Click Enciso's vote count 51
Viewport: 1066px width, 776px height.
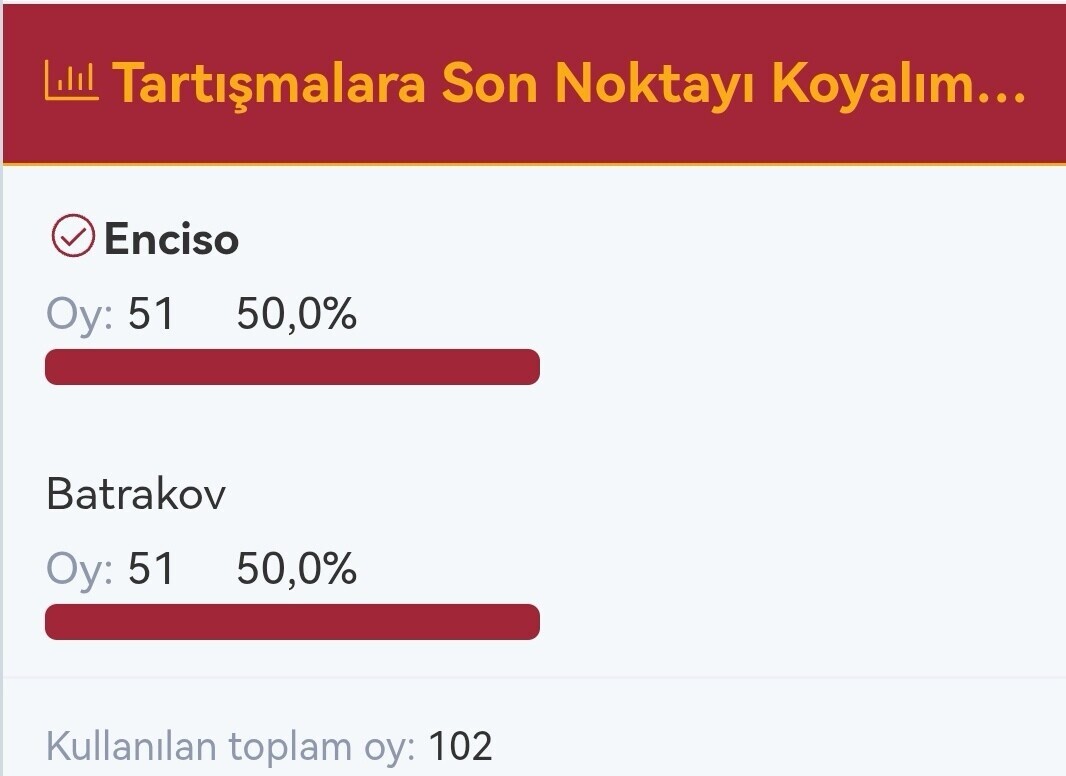point(151,314)
